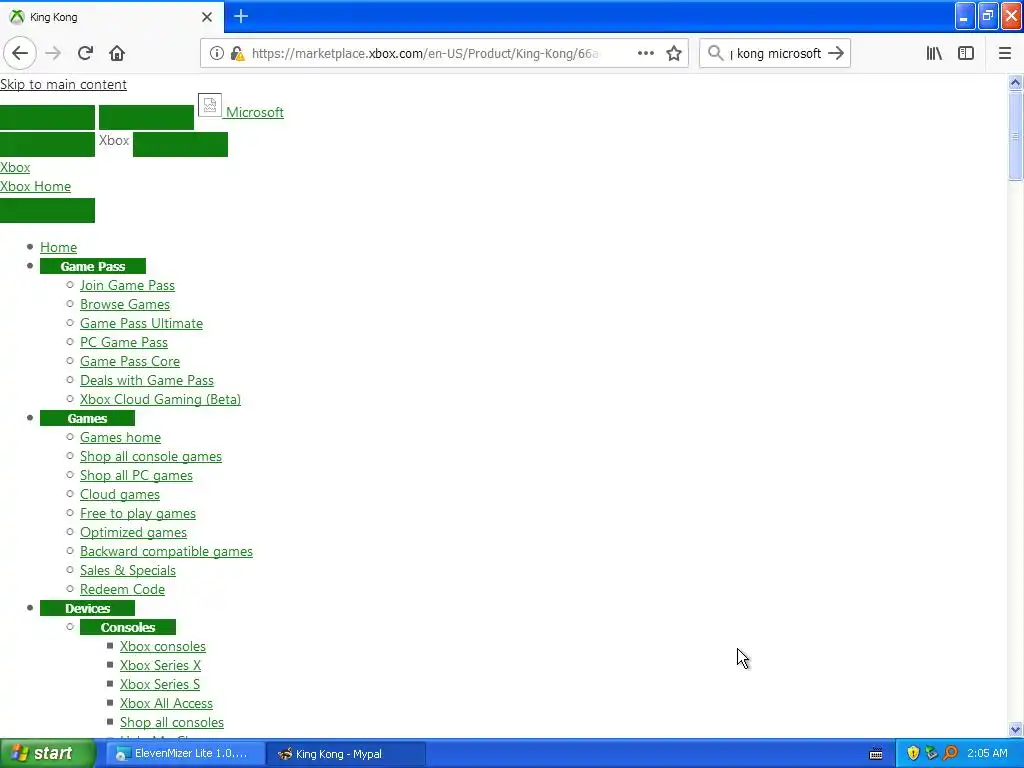Viewport: 1024px width, 768px height.
Task: Expand the Games menu button
Action: coord(88,419)
